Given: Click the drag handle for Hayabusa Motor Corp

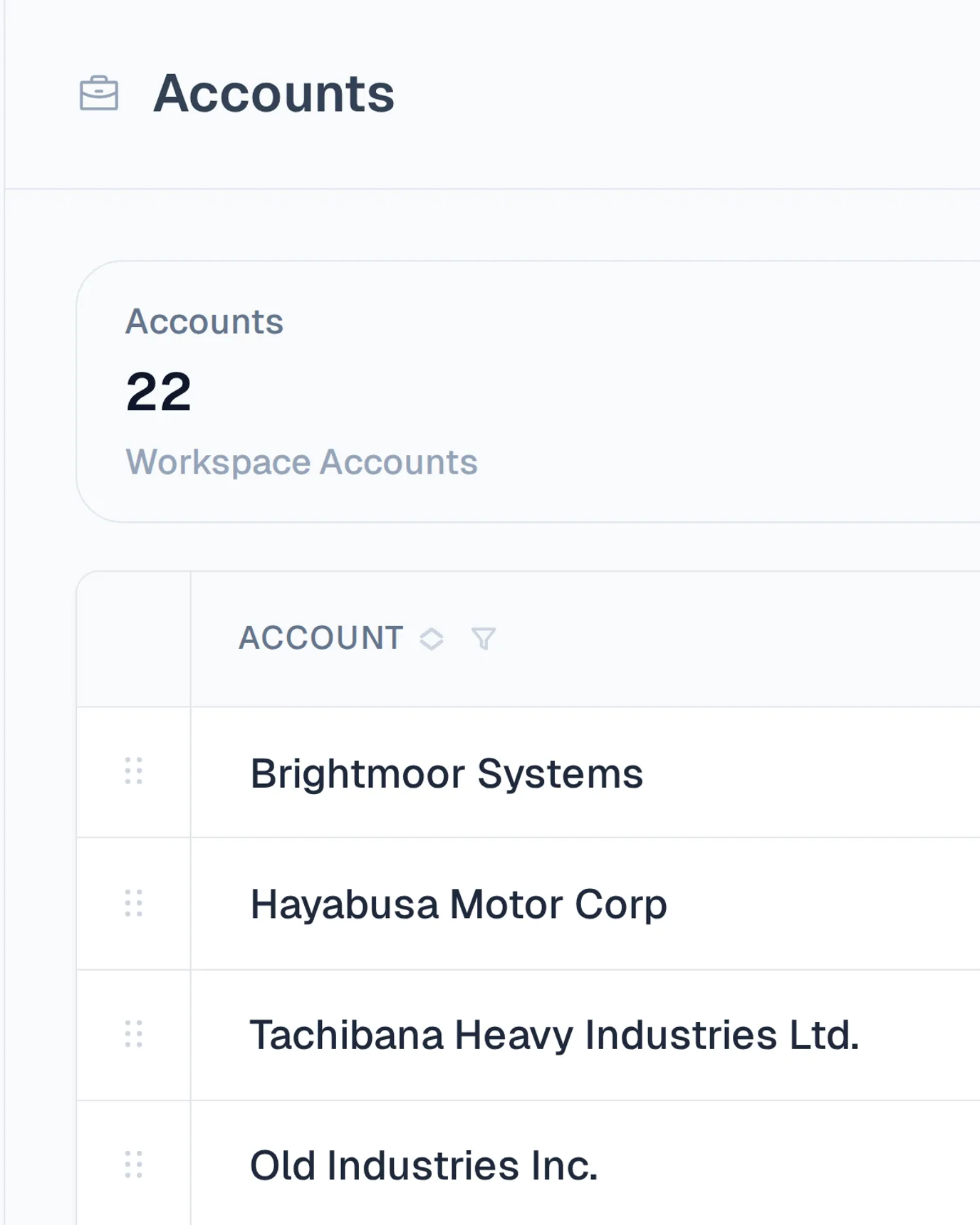Looking at the screenshot, I should pyautogui.click(x=134, y=903).
